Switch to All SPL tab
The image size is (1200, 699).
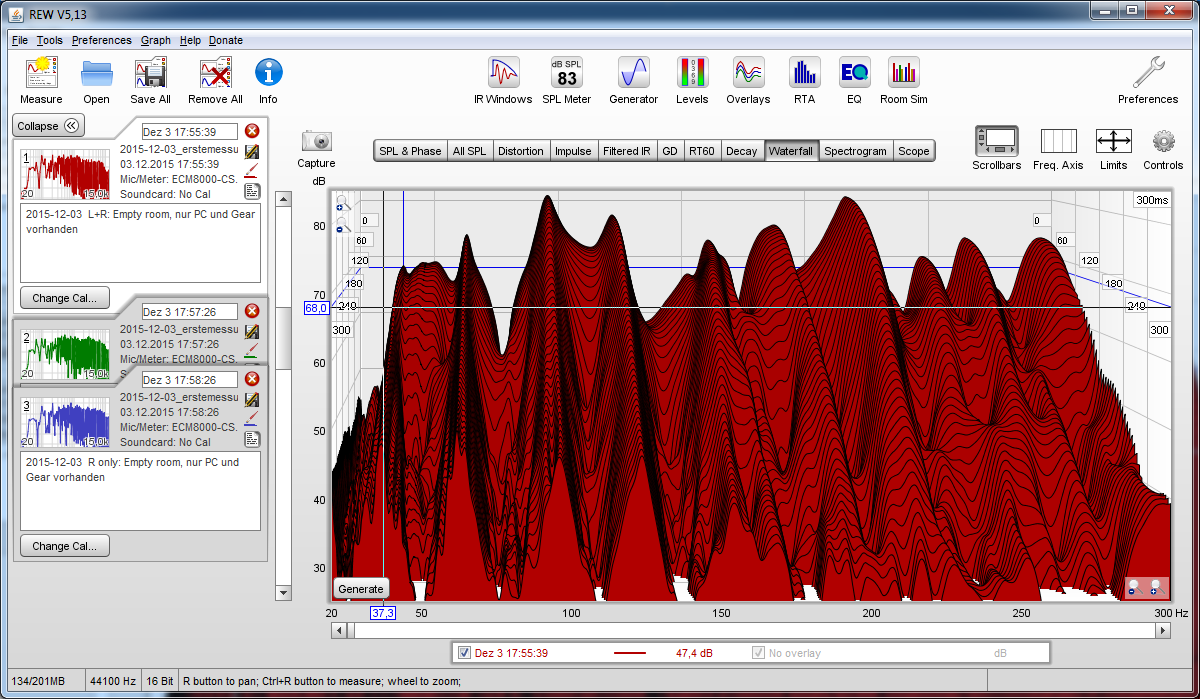click(469, 151)
